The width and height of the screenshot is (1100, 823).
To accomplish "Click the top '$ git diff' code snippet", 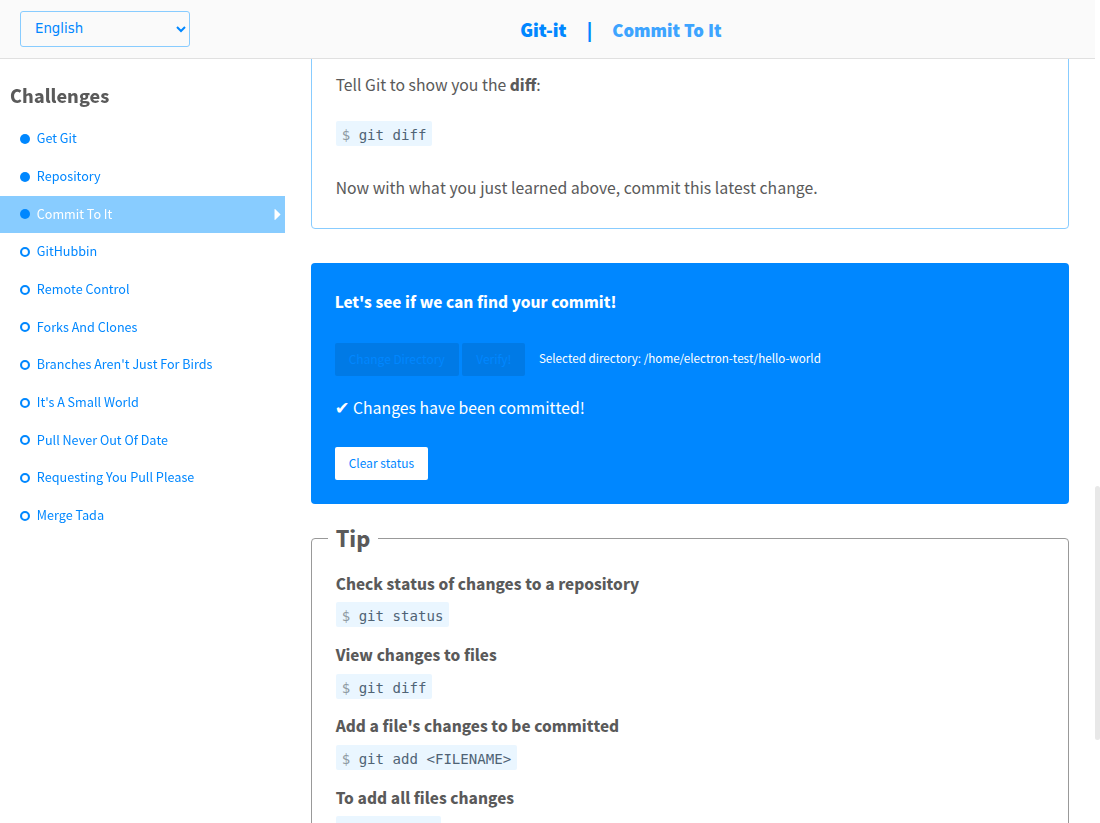I will coord(384,134).
